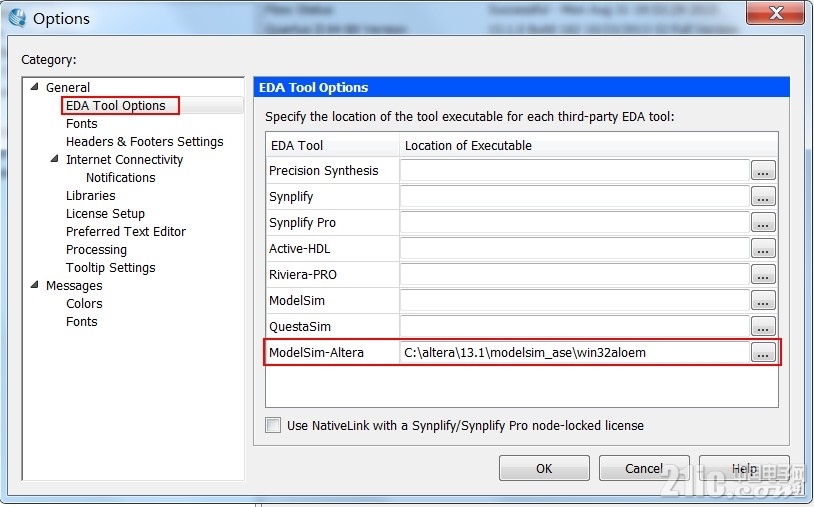Open the License Setup category
This screenshot has height=507, width=814.
coord(105,213)
